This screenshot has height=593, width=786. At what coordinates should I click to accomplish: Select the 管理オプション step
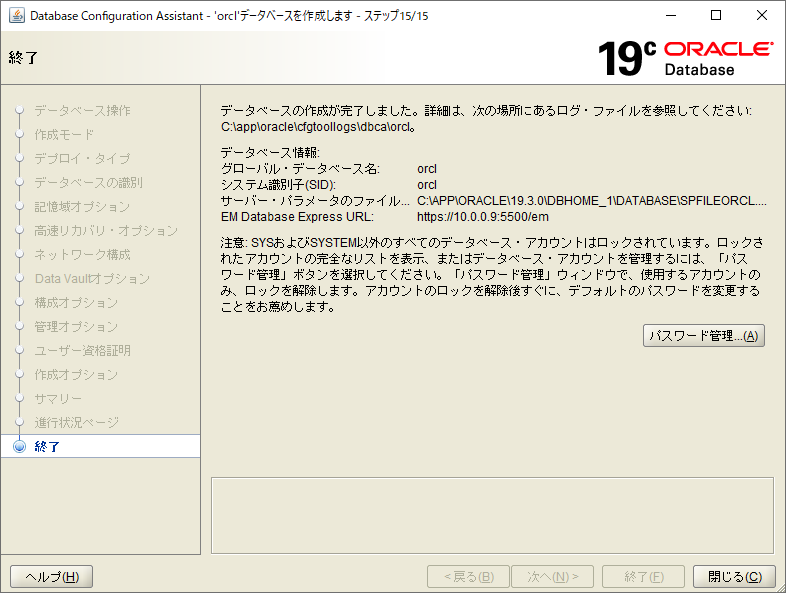coord(76,327)
